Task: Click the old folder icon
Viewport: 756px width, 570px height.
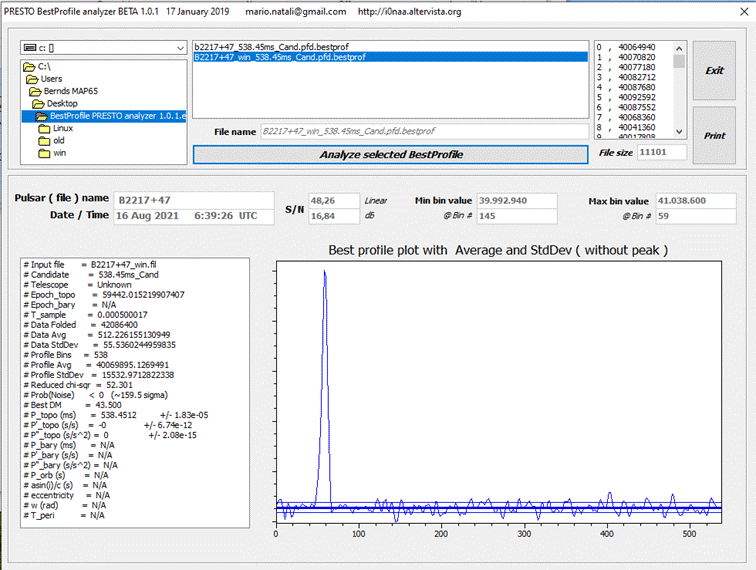Action: [44, 141]
